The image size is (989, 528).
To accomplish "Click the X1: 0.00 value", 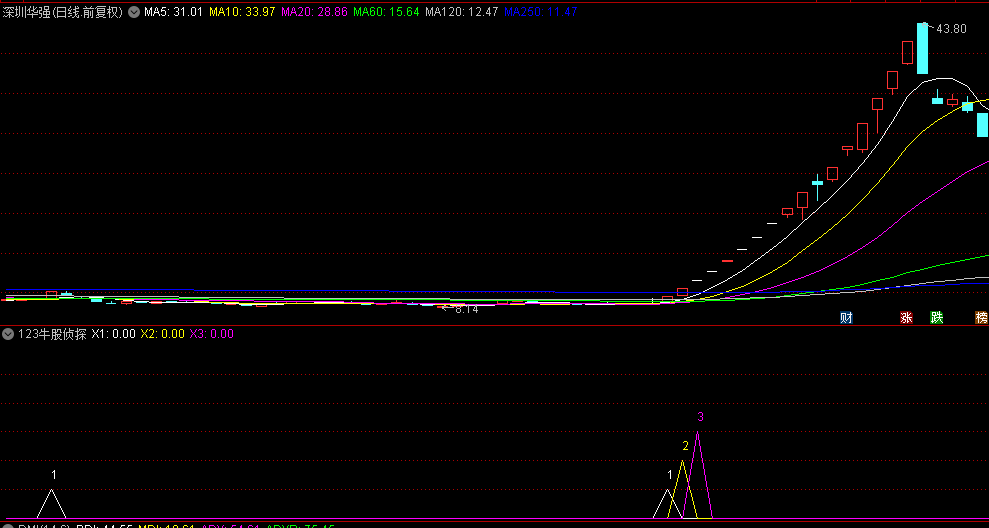I will click(114, 334).
